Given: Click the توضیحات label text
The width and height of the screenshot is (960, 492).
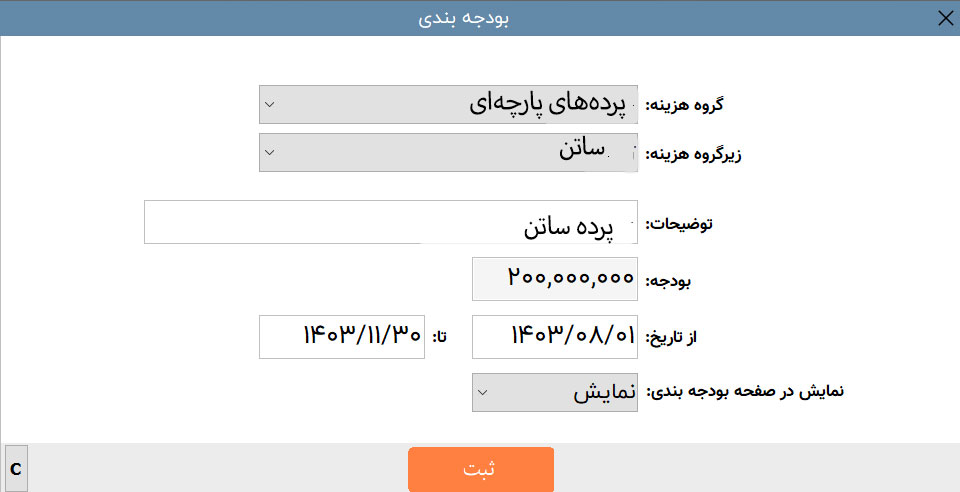Looking at the screenshot, I should [x=679, y=223].
